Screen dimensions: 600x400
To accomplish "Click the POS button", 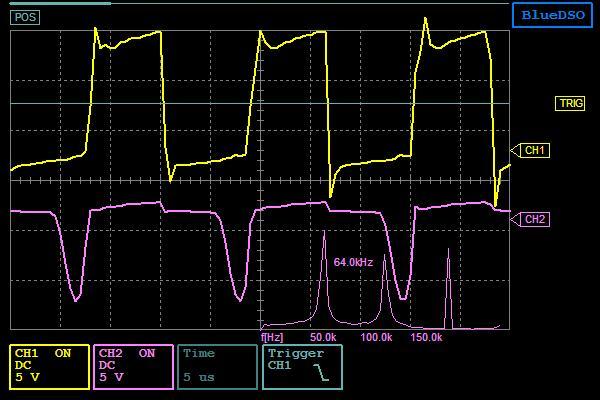I will 25,17.
